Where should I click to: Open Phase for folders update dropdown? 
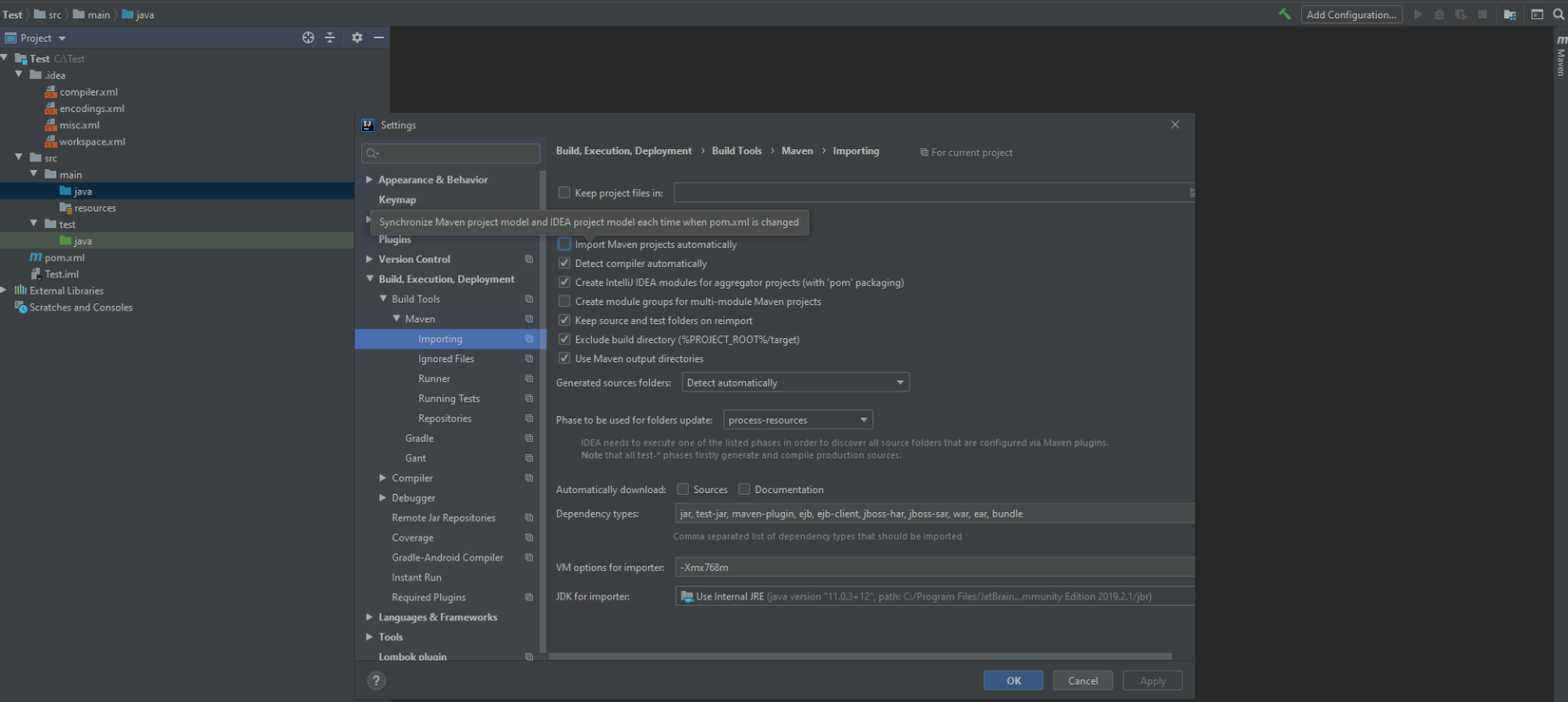(x=797, y=420)
